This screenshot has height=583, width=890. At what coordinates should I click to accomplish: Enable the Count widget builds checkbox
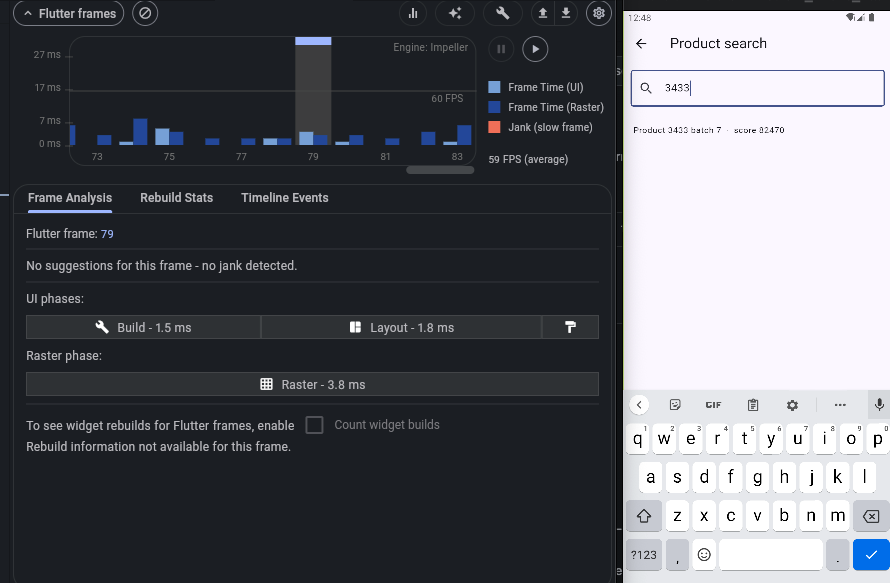click(314, 425)
